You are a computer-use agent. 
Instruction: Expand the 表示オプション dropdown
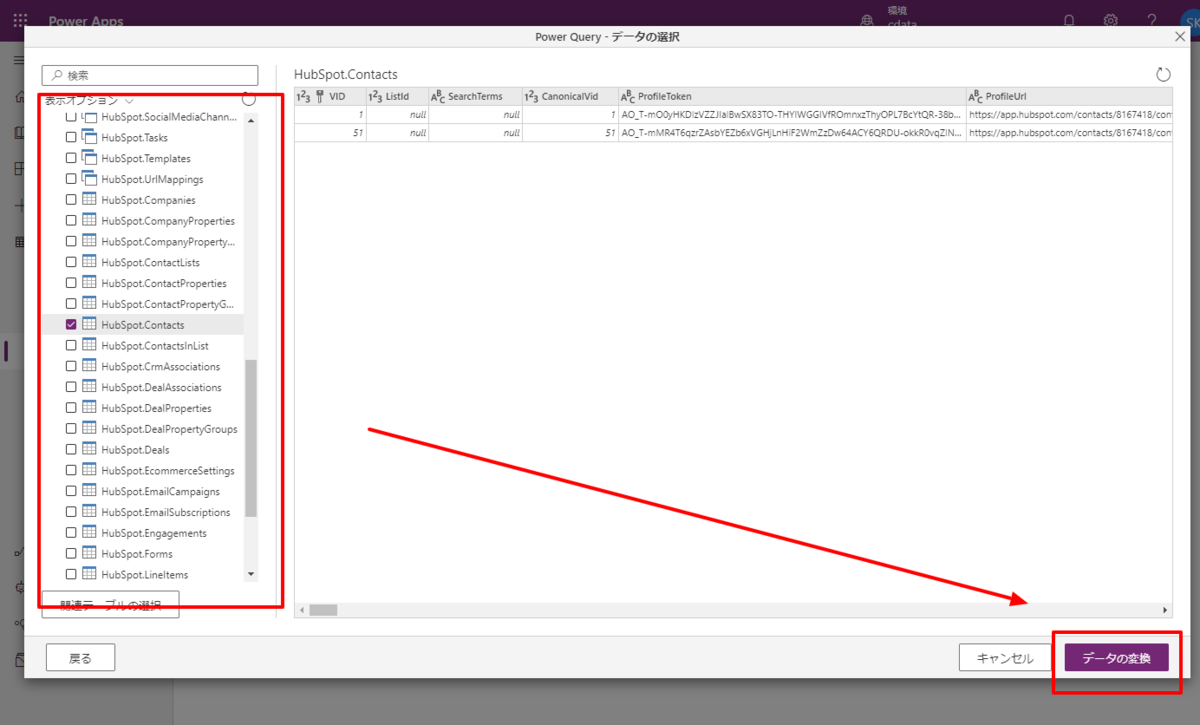click(x=90, y=100)
